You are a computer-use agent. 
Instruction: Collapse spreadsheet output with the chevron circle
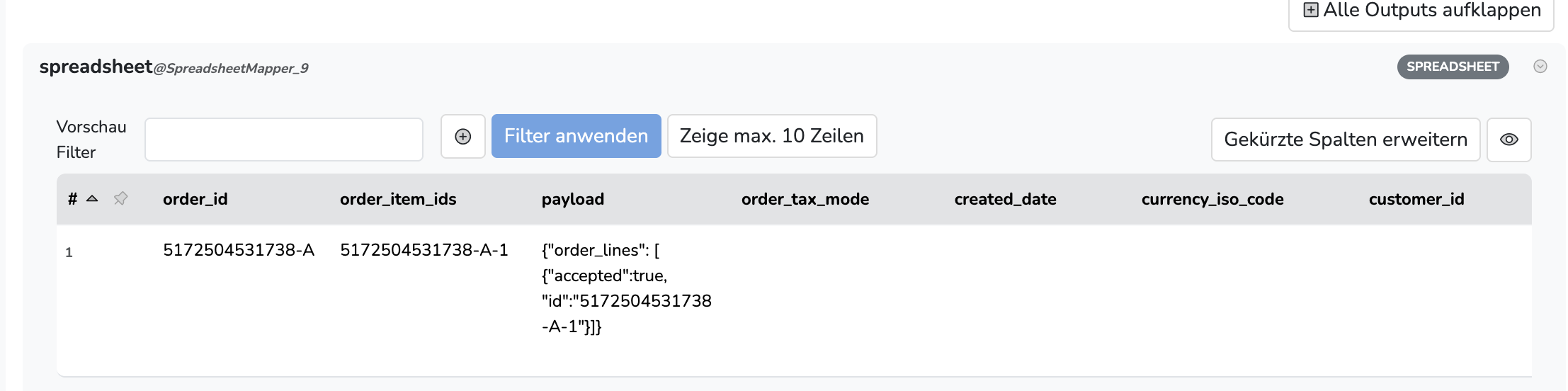pos(1540,67)
